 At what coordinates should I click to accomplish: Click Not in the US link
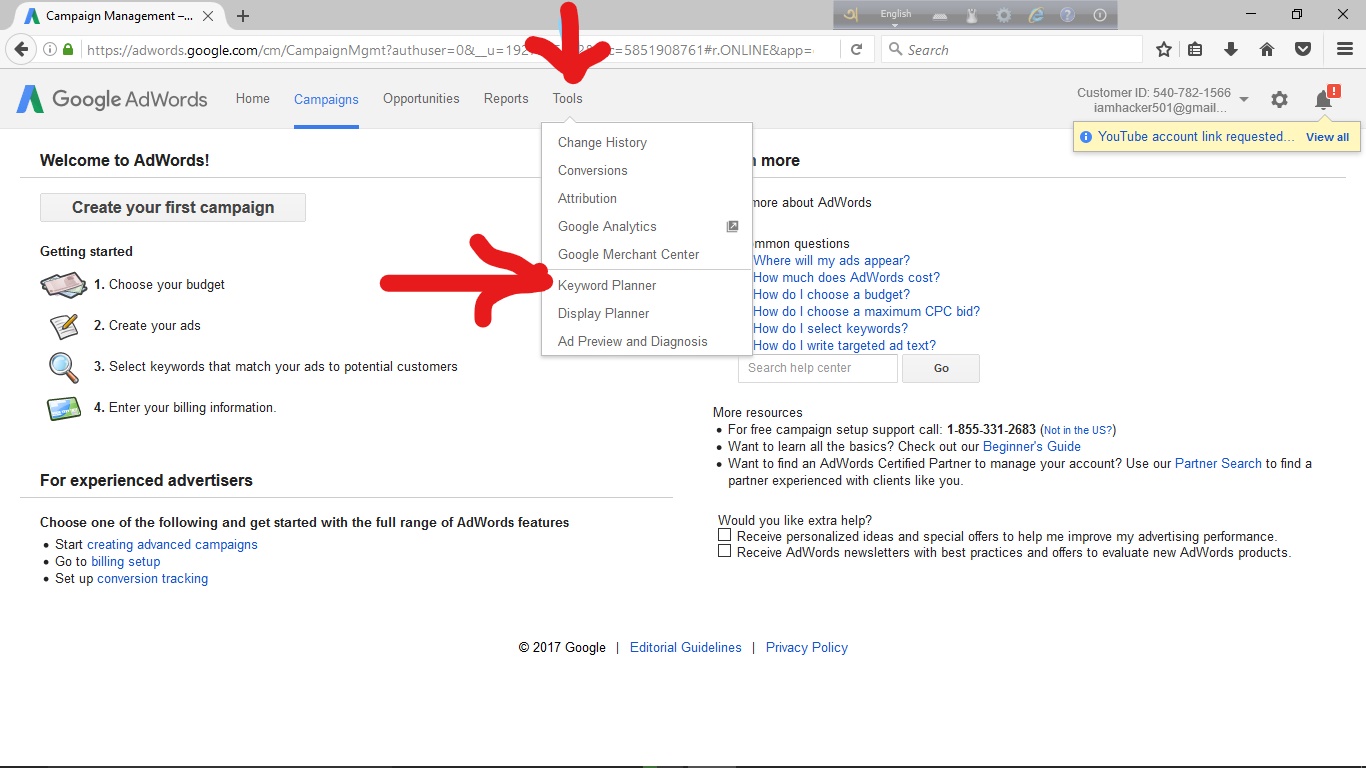[x=1078, y=430]
